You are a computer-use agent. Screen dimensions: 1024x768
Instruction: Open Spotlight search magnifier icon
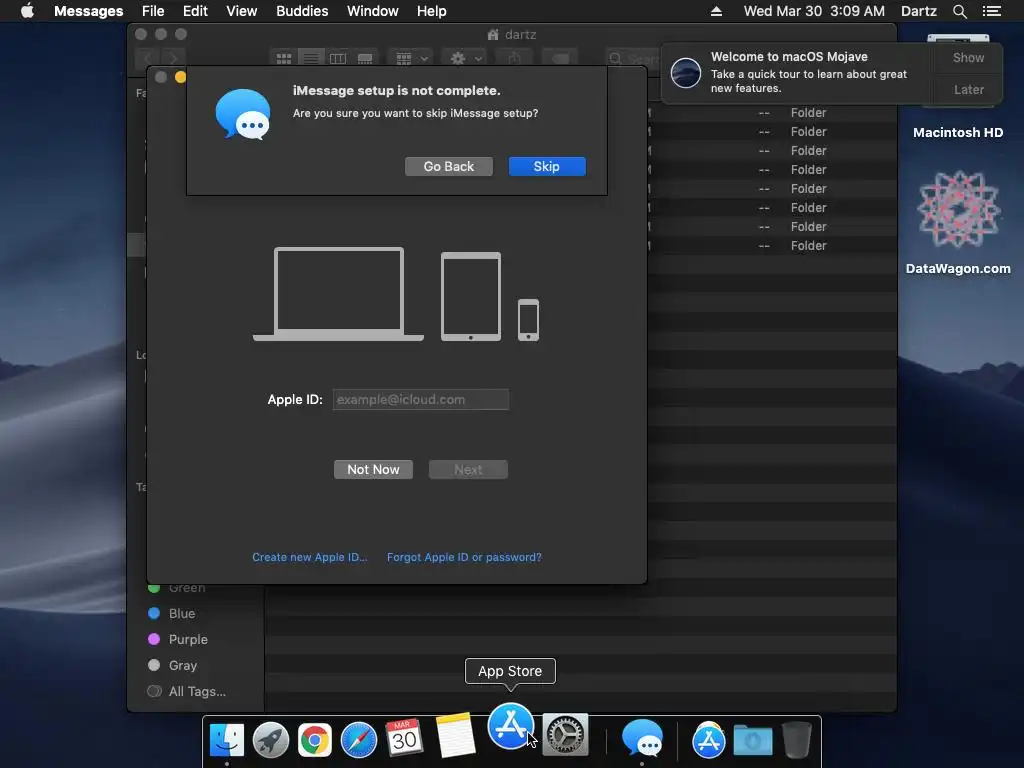click(959, 11)
